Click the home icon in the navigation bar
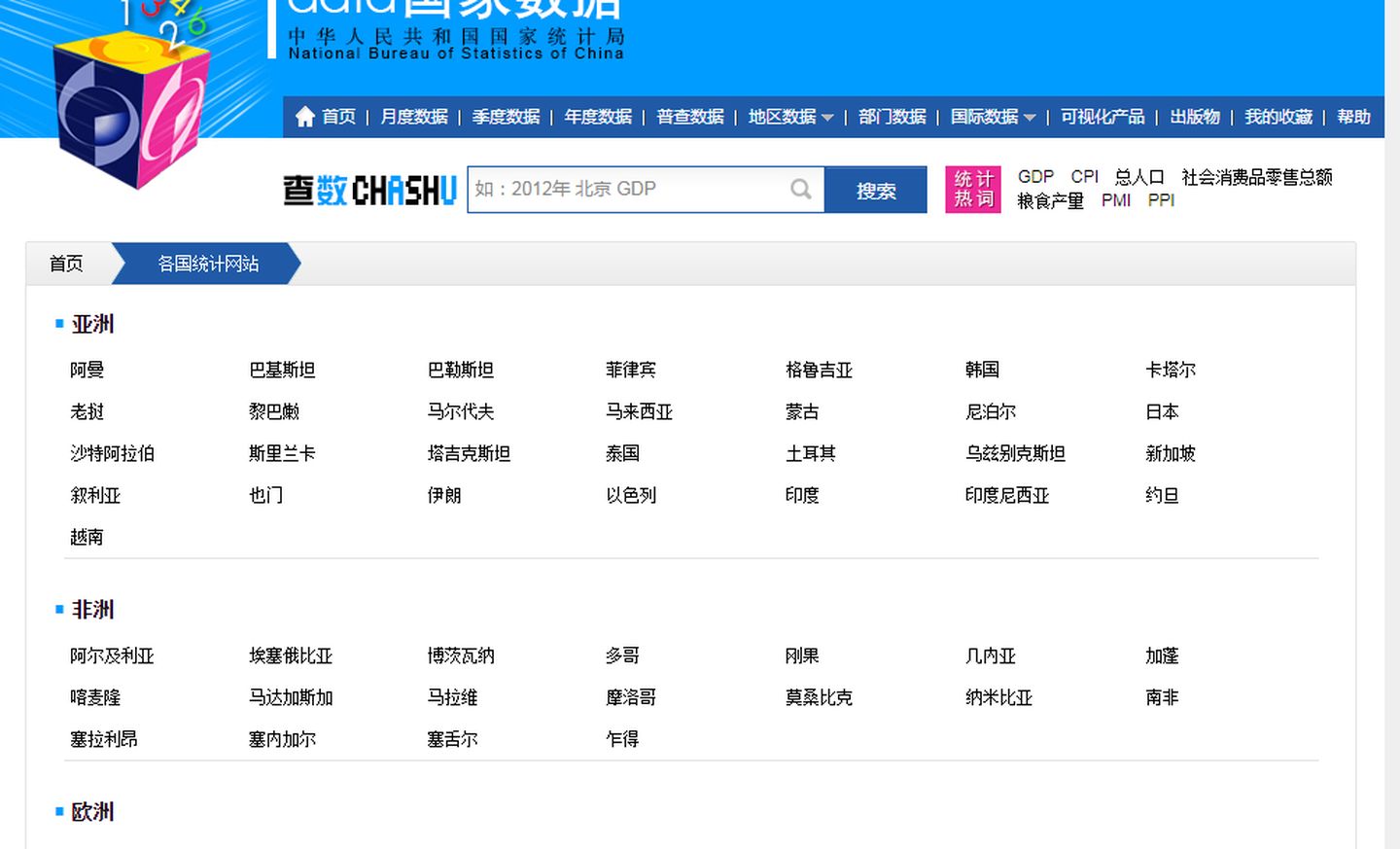The width and height of the screenshot is (1400, 849). coord(306,117)
